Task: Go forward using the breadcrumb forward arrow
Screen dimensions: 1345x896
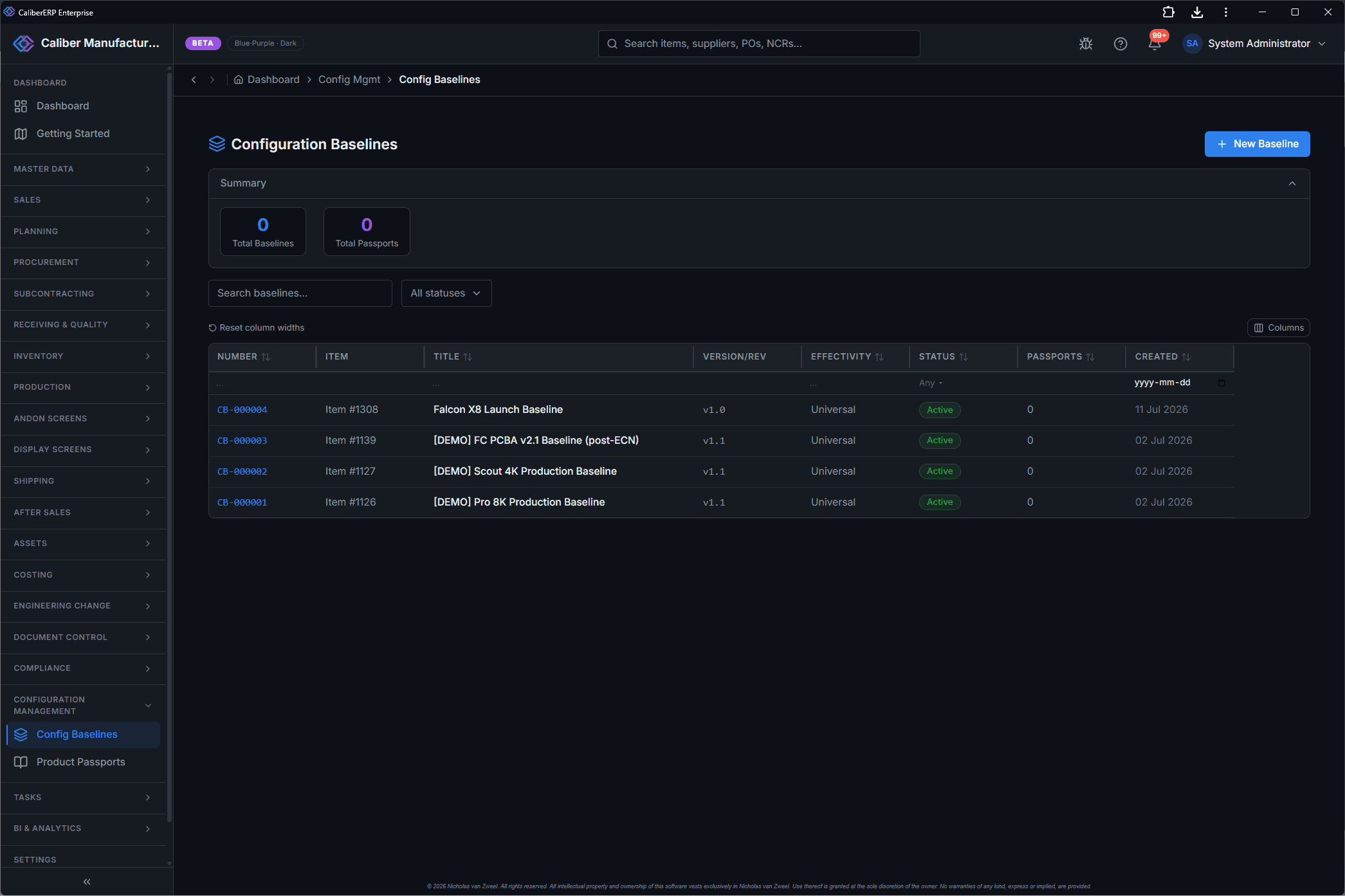Action: tap(212, 80)
